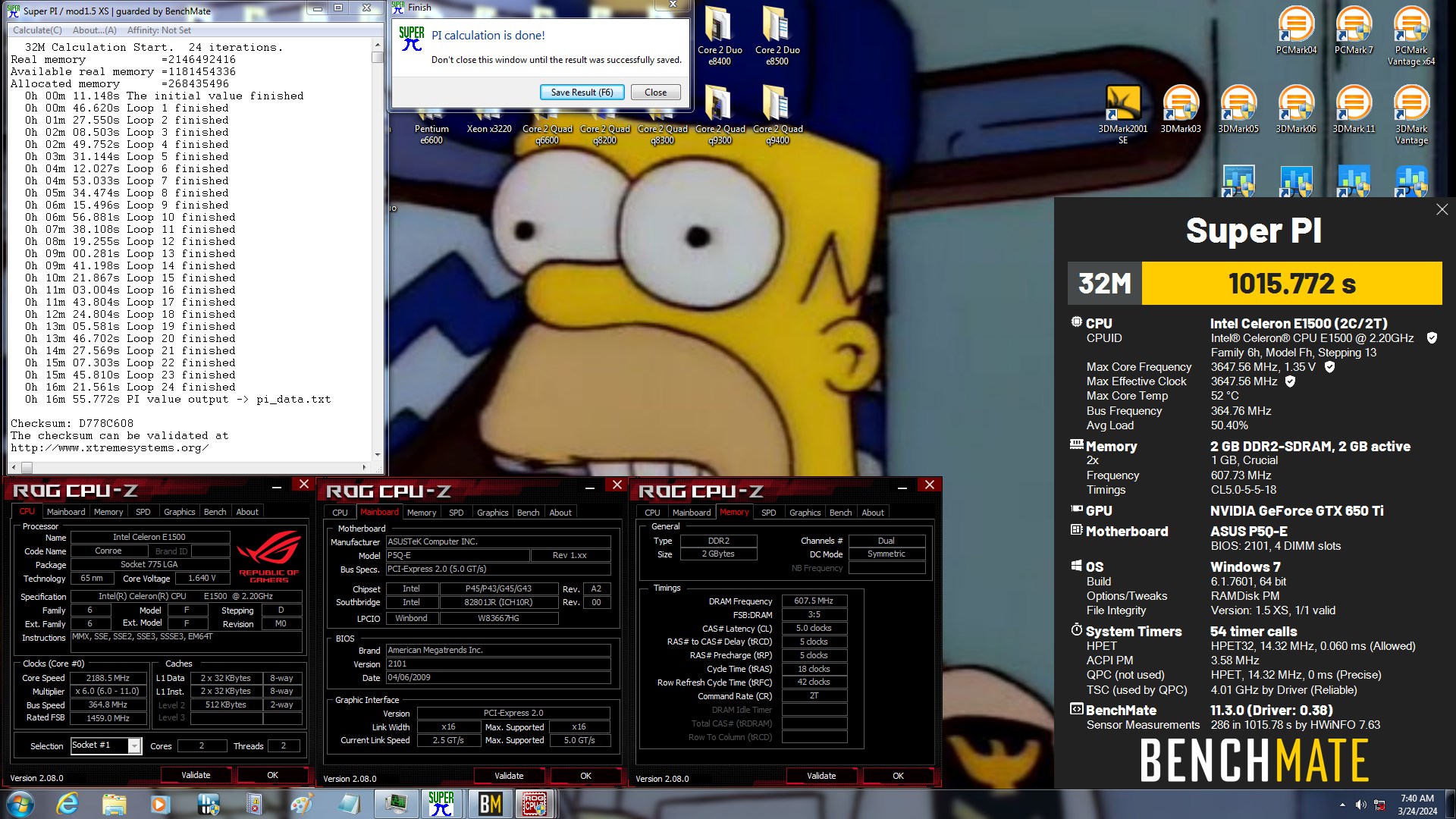This screenshot has height=819, width=1456.
Task: Click Validate in first CPU-Z window
Action: pos(196,775)
